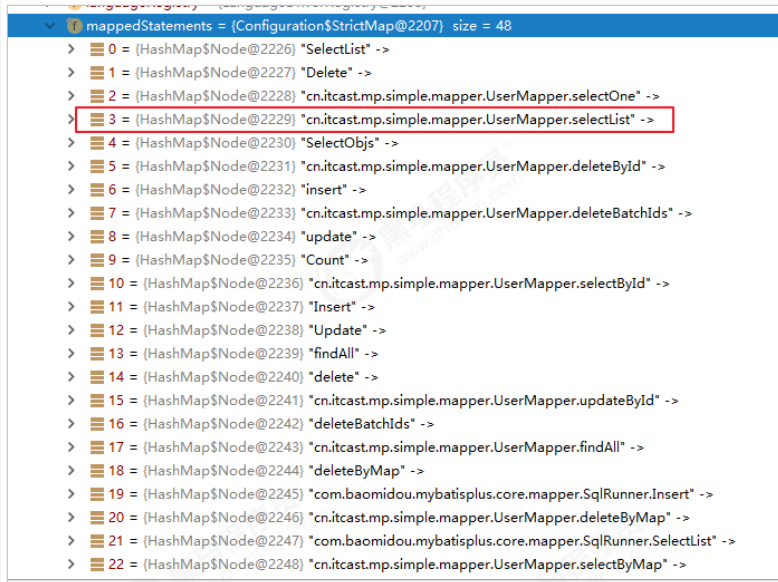
Task: Select the UserMapper.findAll entry 17
Action: [x=392, y=448]
